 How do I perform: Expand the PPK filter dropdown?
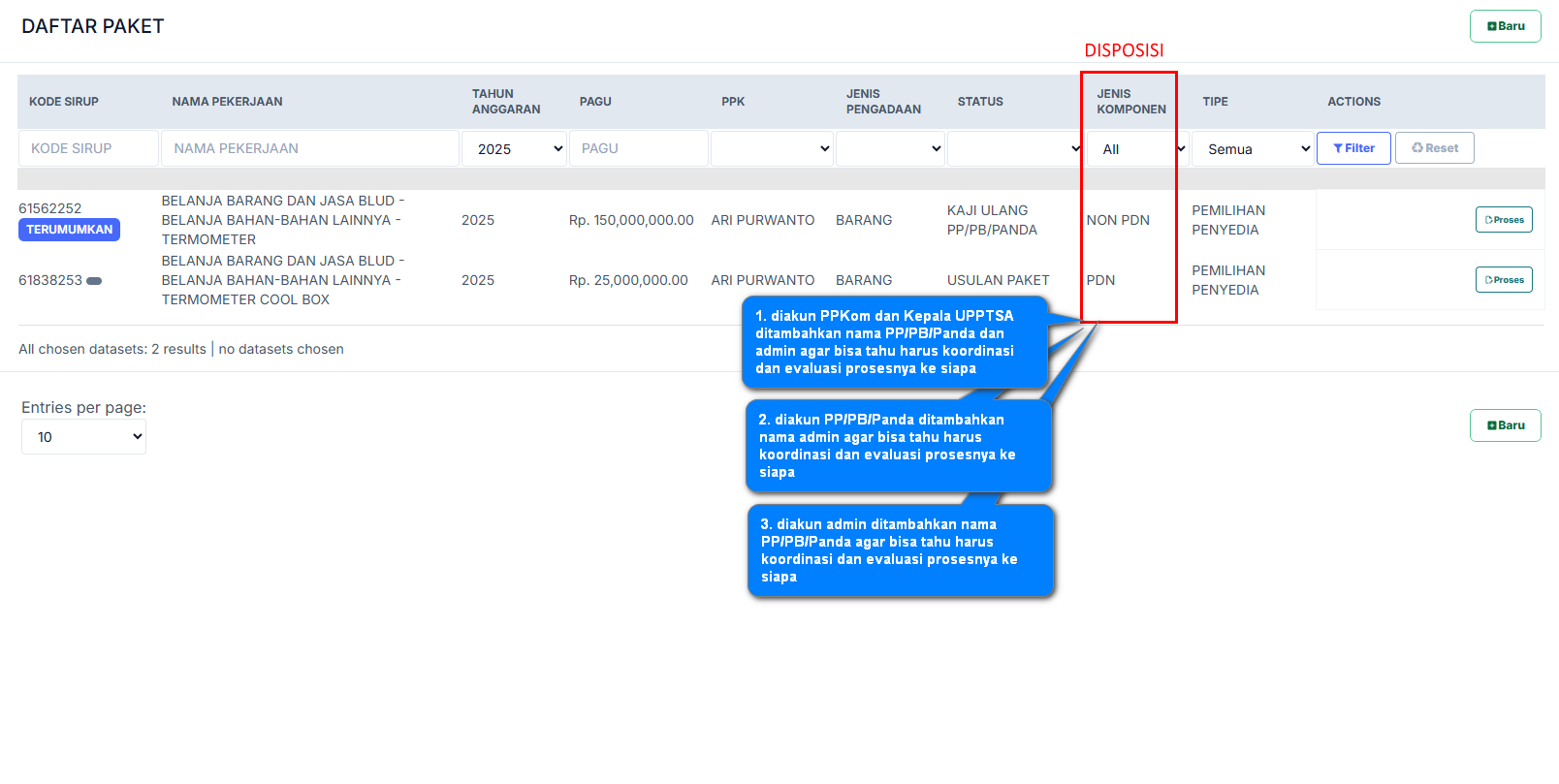(772, 149)
